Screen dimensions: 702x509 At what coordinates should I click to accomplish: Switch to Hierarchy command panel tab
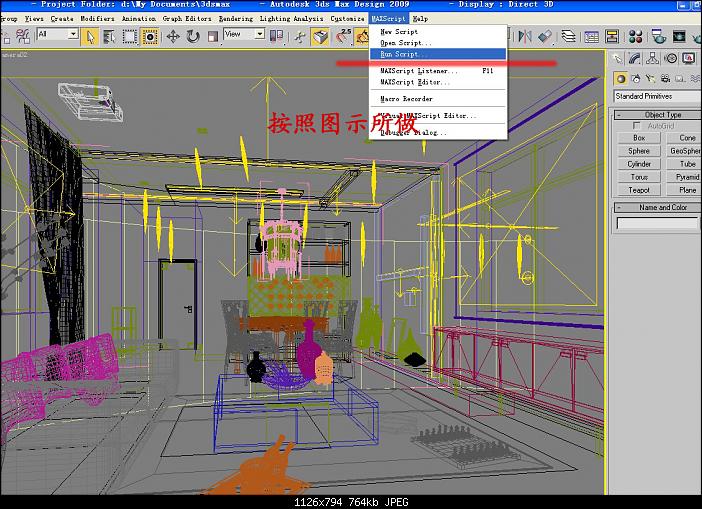point(652,59)
